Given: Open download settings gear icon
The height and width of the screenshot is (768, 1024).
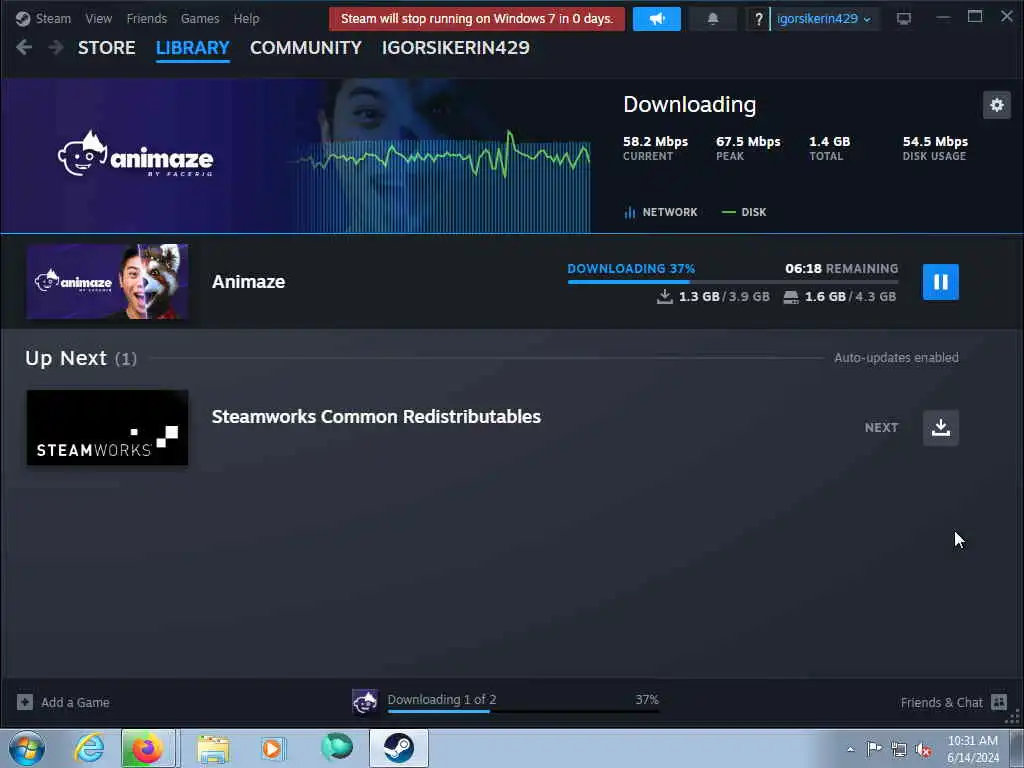Looking at the screenshot, I should 997,105.
